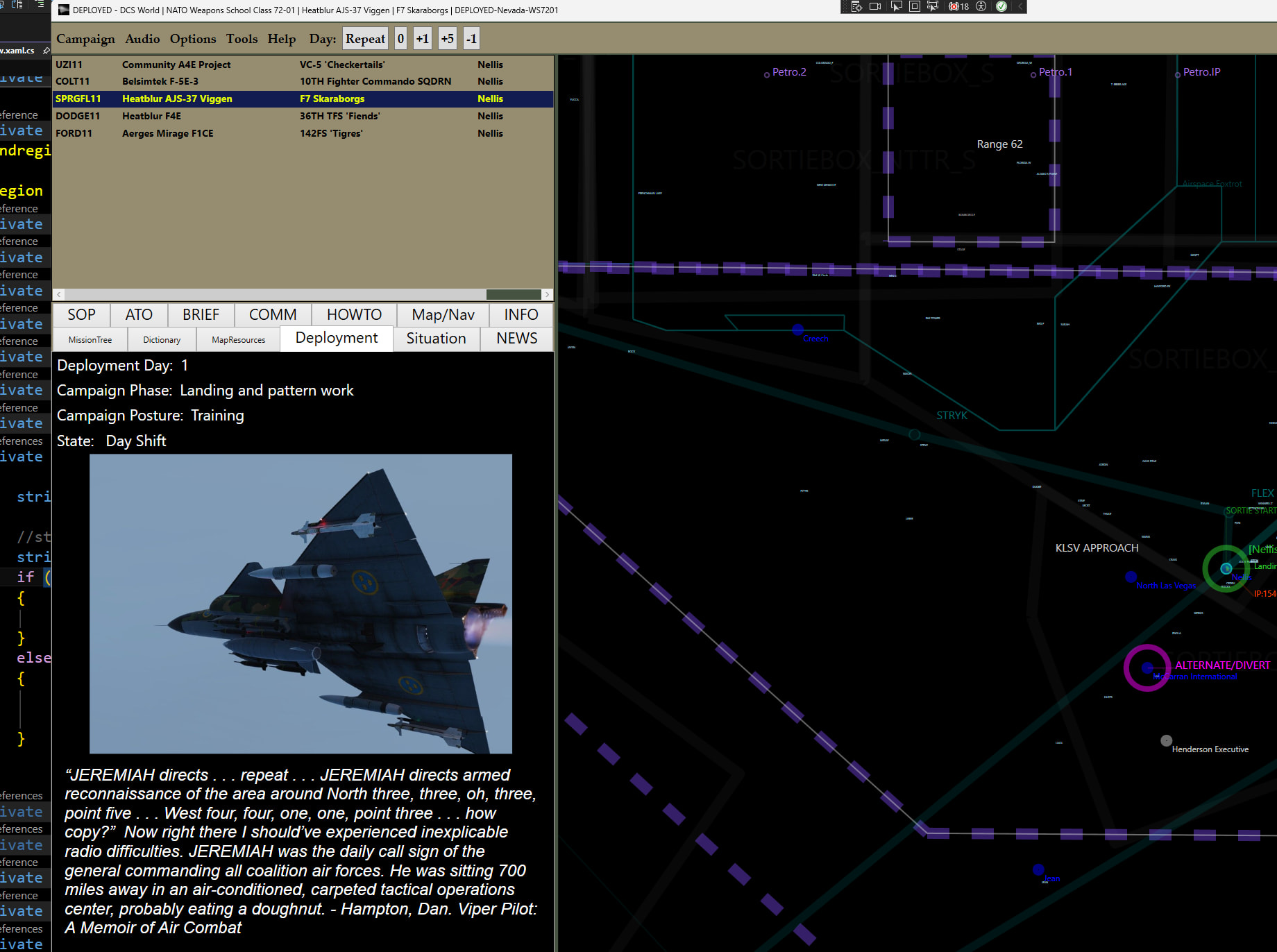Select the Henderson Executive airfield marker
The image size is (1277, 952).
1167,740
